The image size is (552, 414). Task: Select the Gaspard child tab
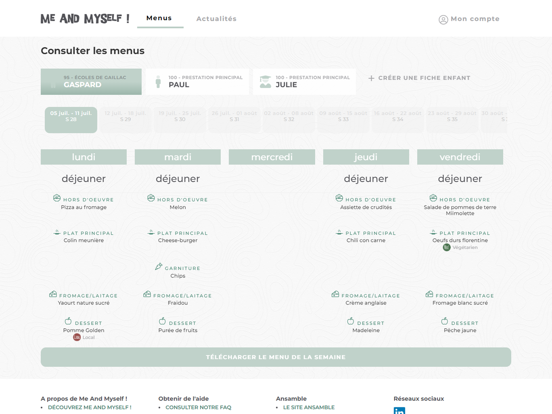91,82
